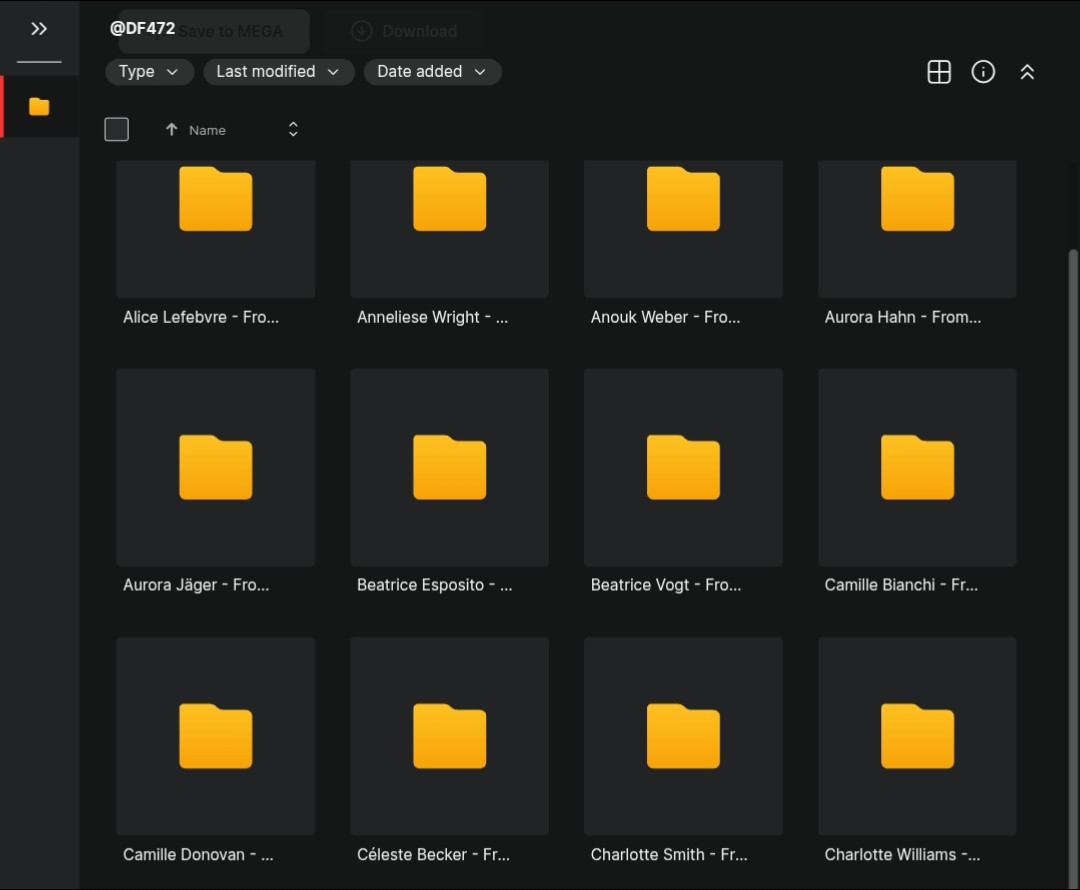Open the Type filter dropdown
This screenshot has height=890, width=1080.
(x=149, y=72)
